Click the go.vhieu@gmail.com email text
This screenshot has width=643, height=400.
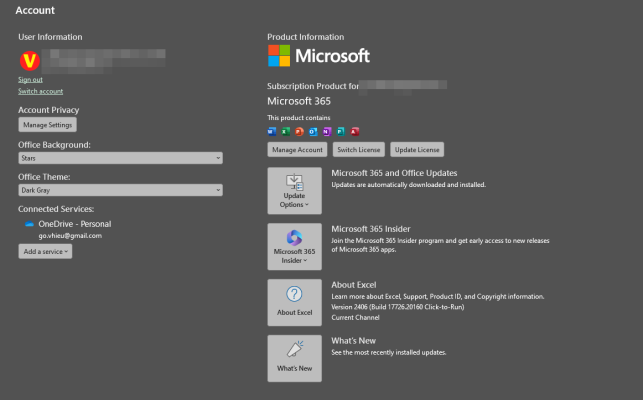click(70, 236)
